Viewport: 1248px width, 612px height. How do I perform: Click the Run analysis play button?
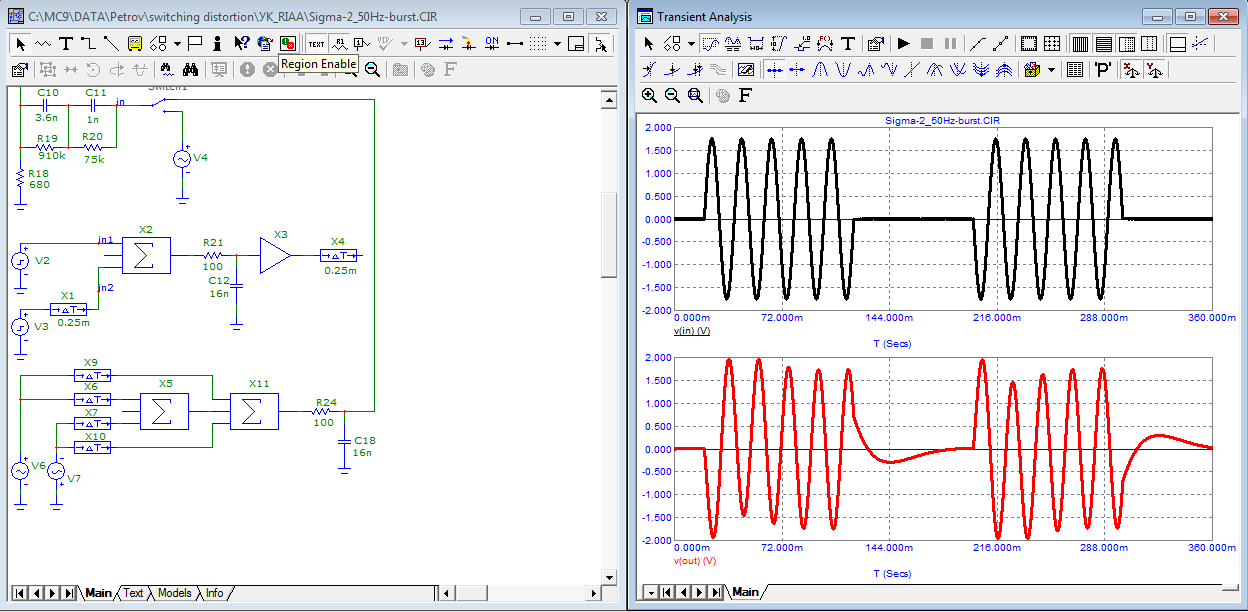(x=903, y=43)
